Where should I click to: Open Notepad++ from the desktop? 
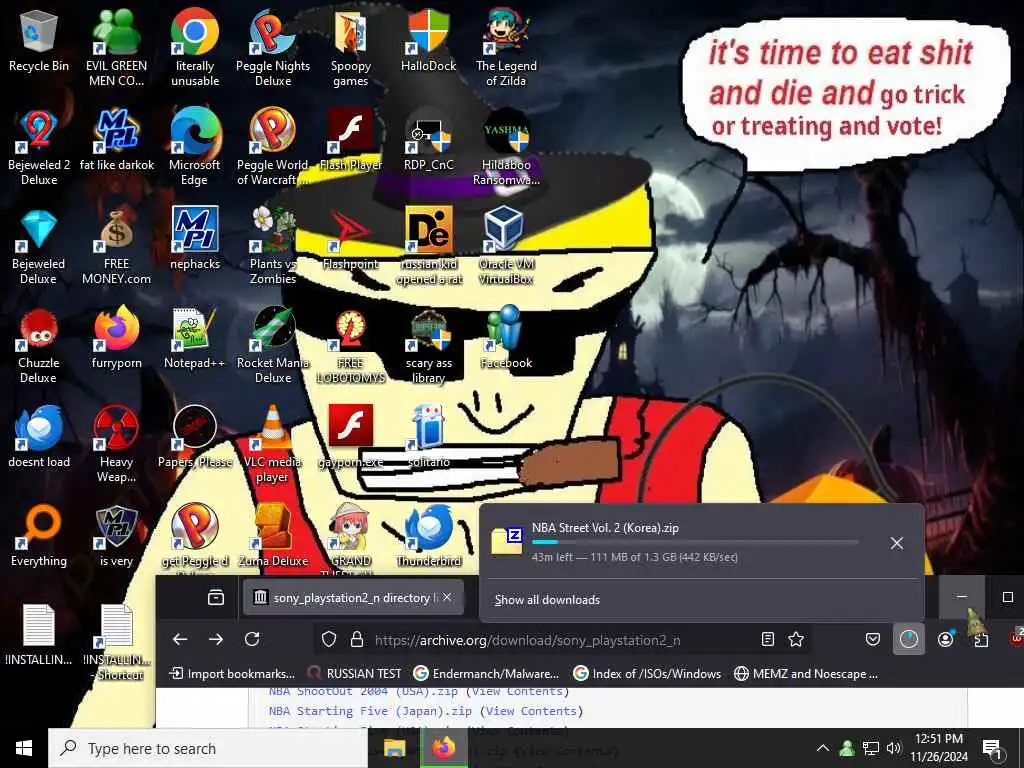click(195, 338)
